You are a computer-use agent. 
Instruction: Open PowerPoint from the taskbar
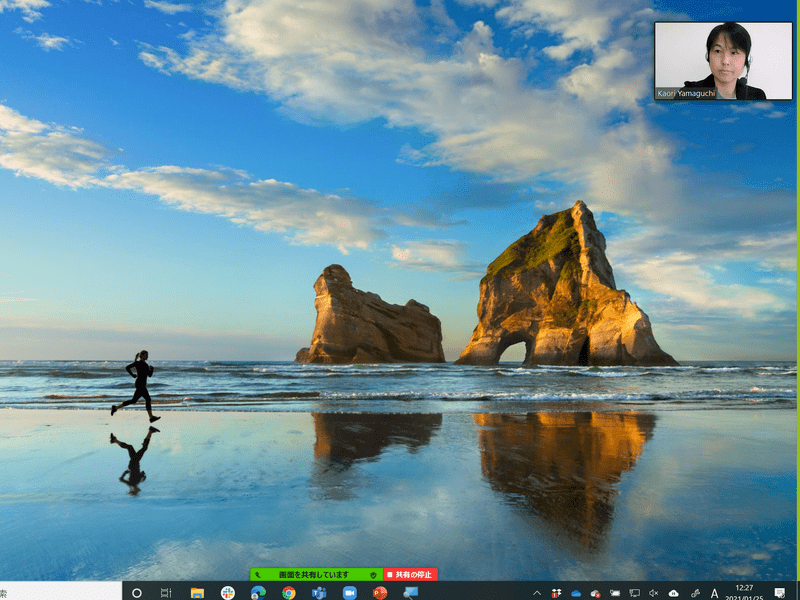(380, 592)
